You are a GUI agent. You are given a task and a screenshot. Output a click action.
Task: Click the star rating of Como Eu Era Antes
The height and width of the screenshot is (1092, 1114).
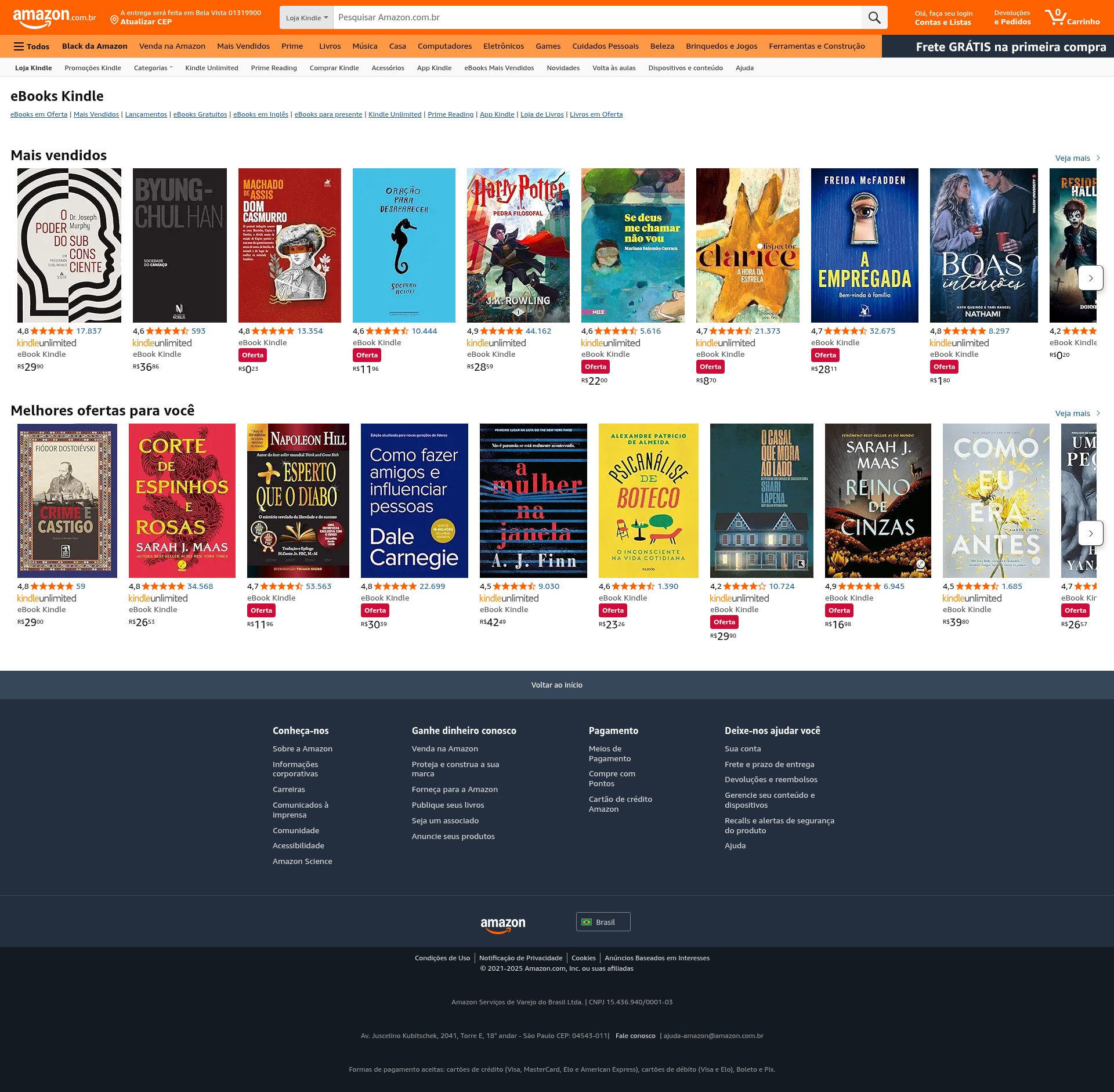tap(977, 586)
